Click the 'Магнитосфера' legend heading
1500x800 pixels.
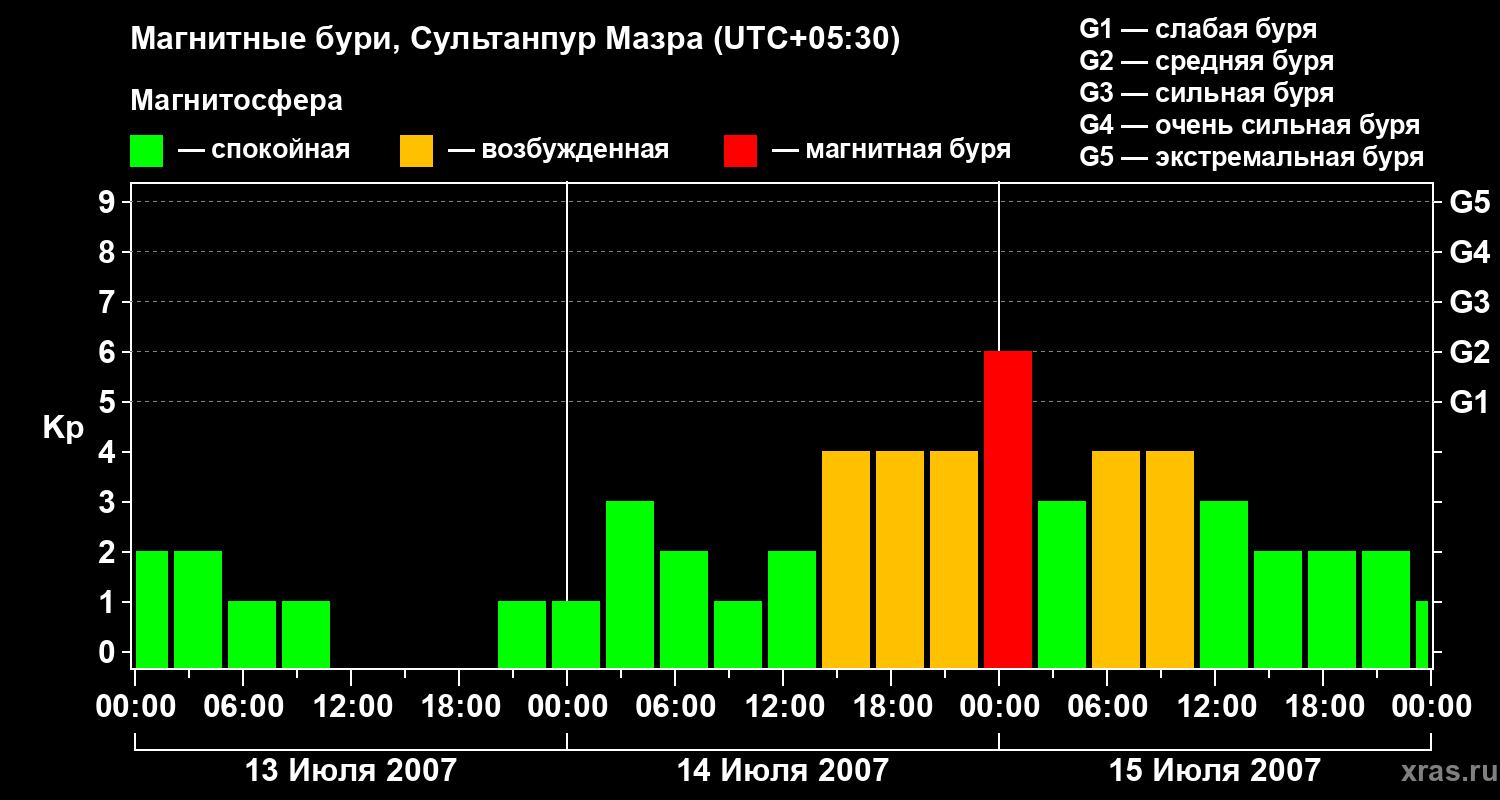tap(237, 101)
